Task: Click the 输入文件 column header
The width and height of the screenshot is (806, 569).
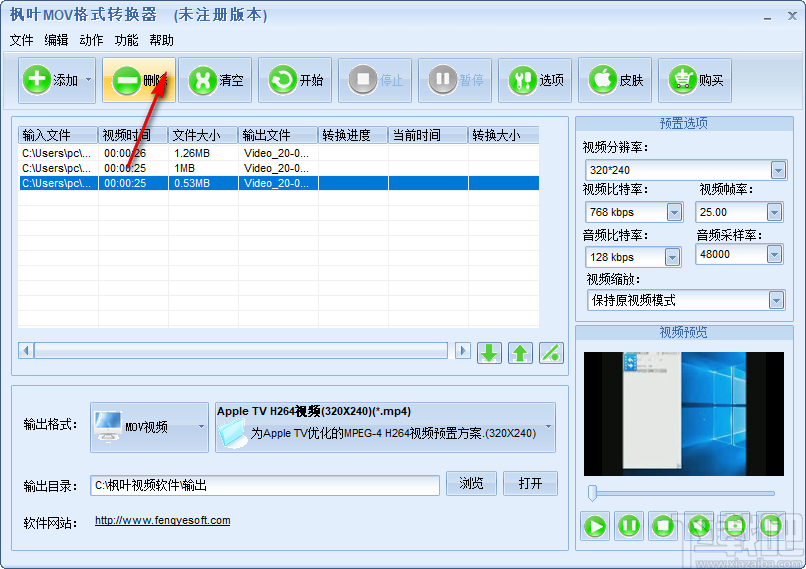Action: click(x=58, y=135)
